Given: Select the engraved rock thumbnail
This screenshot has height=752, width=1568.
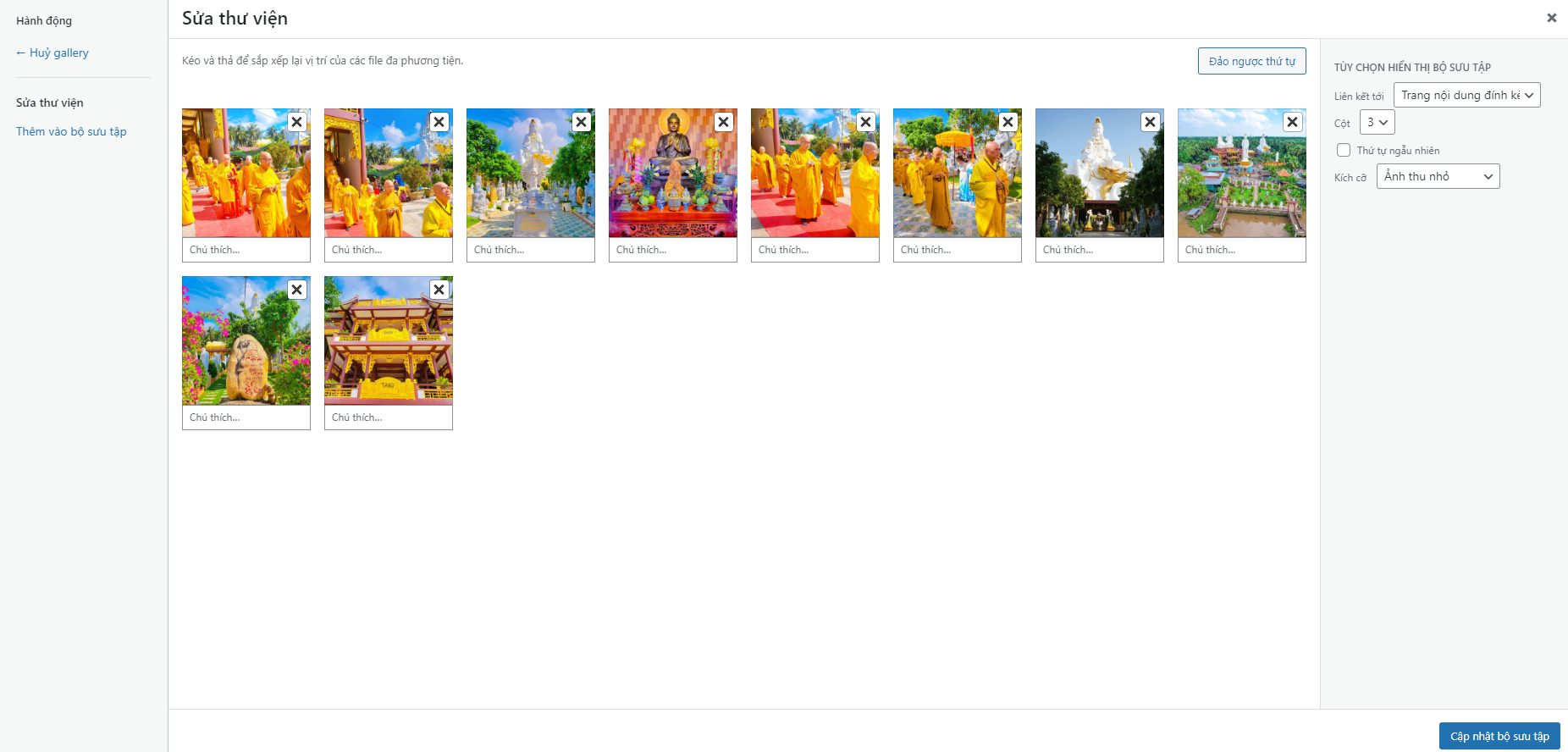Looking at the screenshot, I should 246,340.
